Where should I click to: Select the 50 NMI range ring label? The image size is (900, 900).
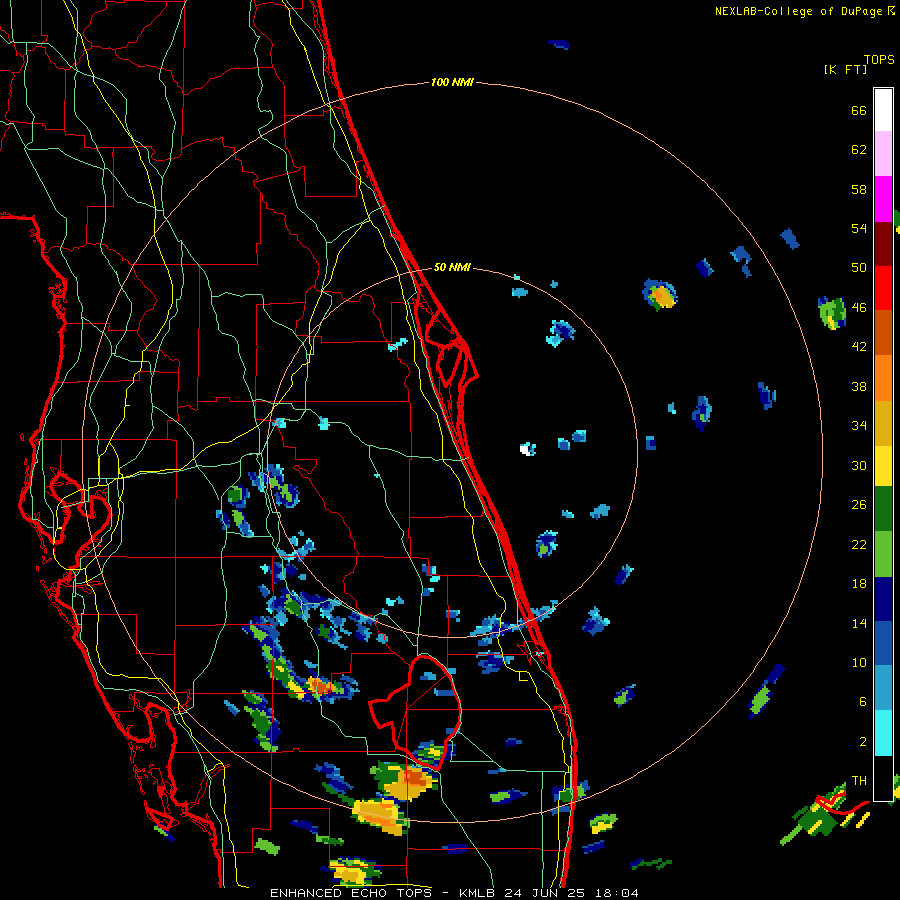(452, 267)
